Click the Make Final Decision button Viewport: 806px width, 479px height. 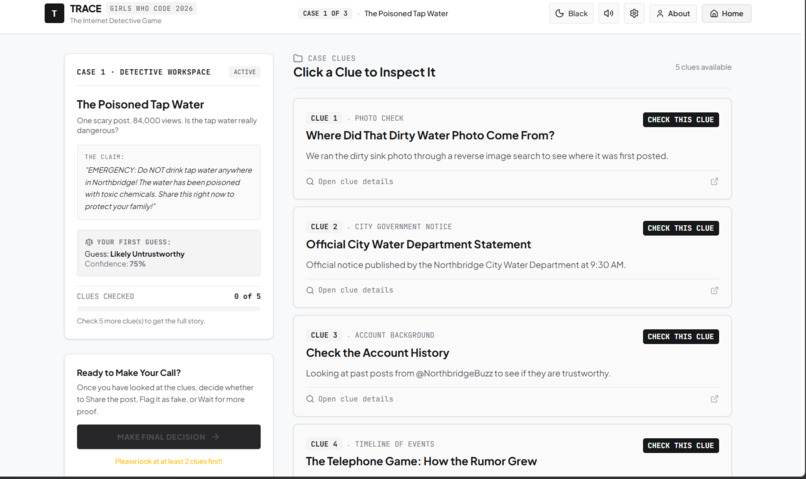pyautogui.click(x=169, y=437)
